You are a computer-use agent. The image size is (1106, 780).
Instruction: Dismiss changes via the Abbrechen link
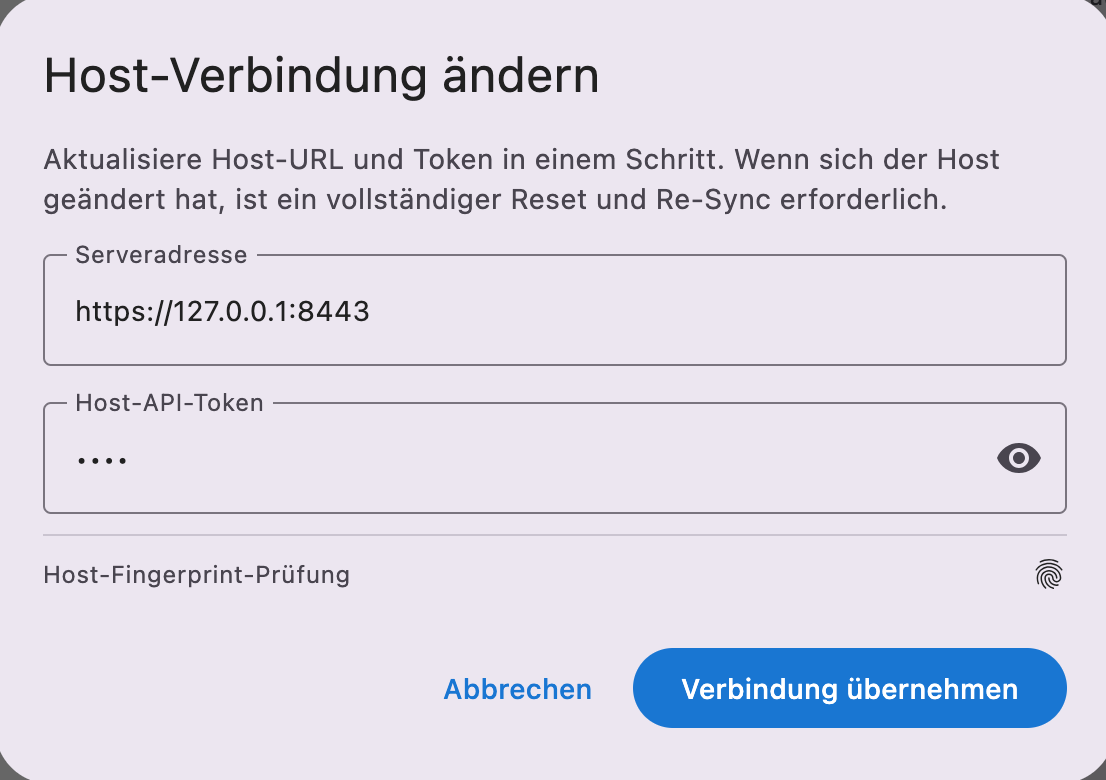point(517,688)
